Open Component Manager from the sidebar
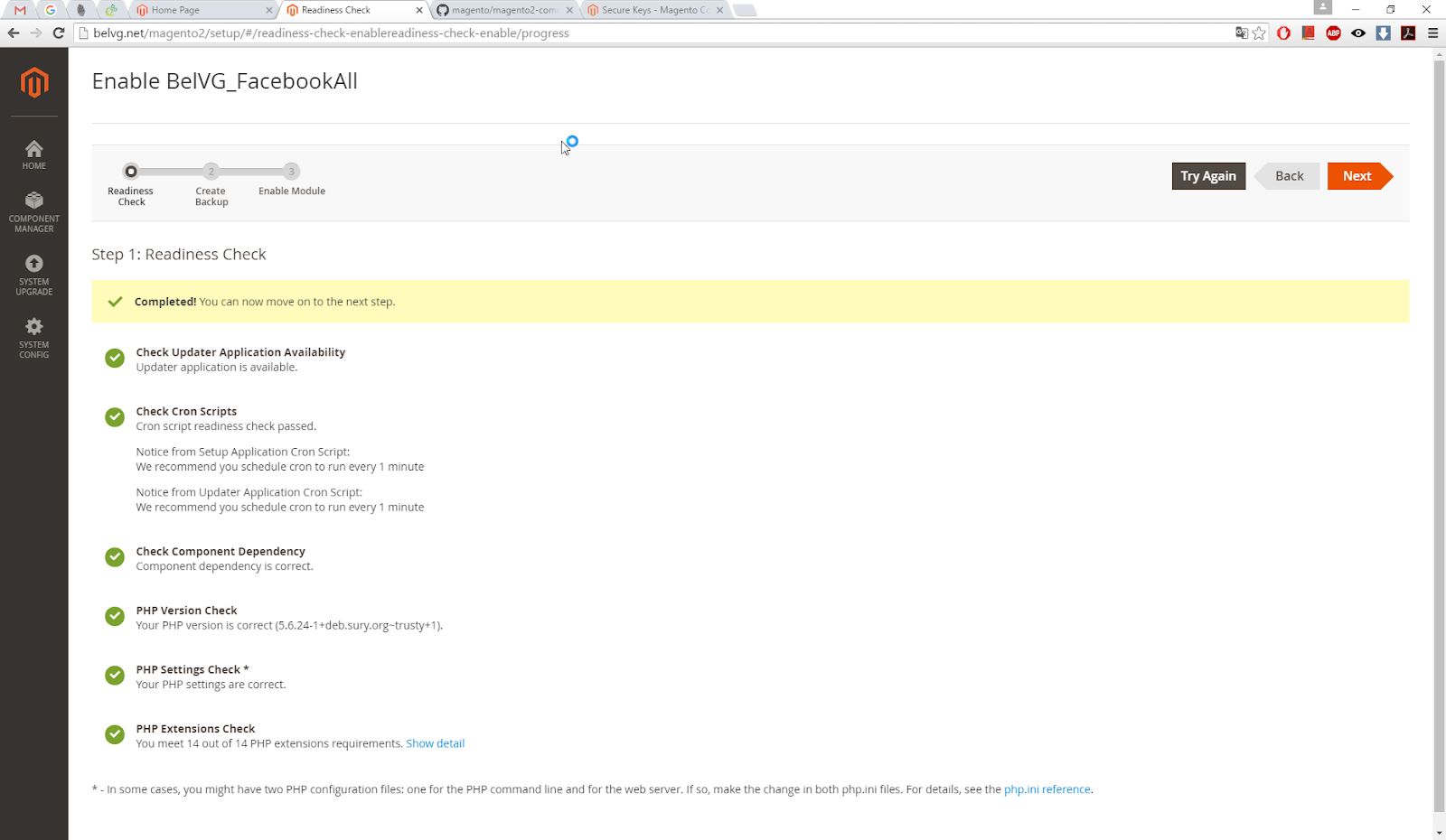 (34, 212)
